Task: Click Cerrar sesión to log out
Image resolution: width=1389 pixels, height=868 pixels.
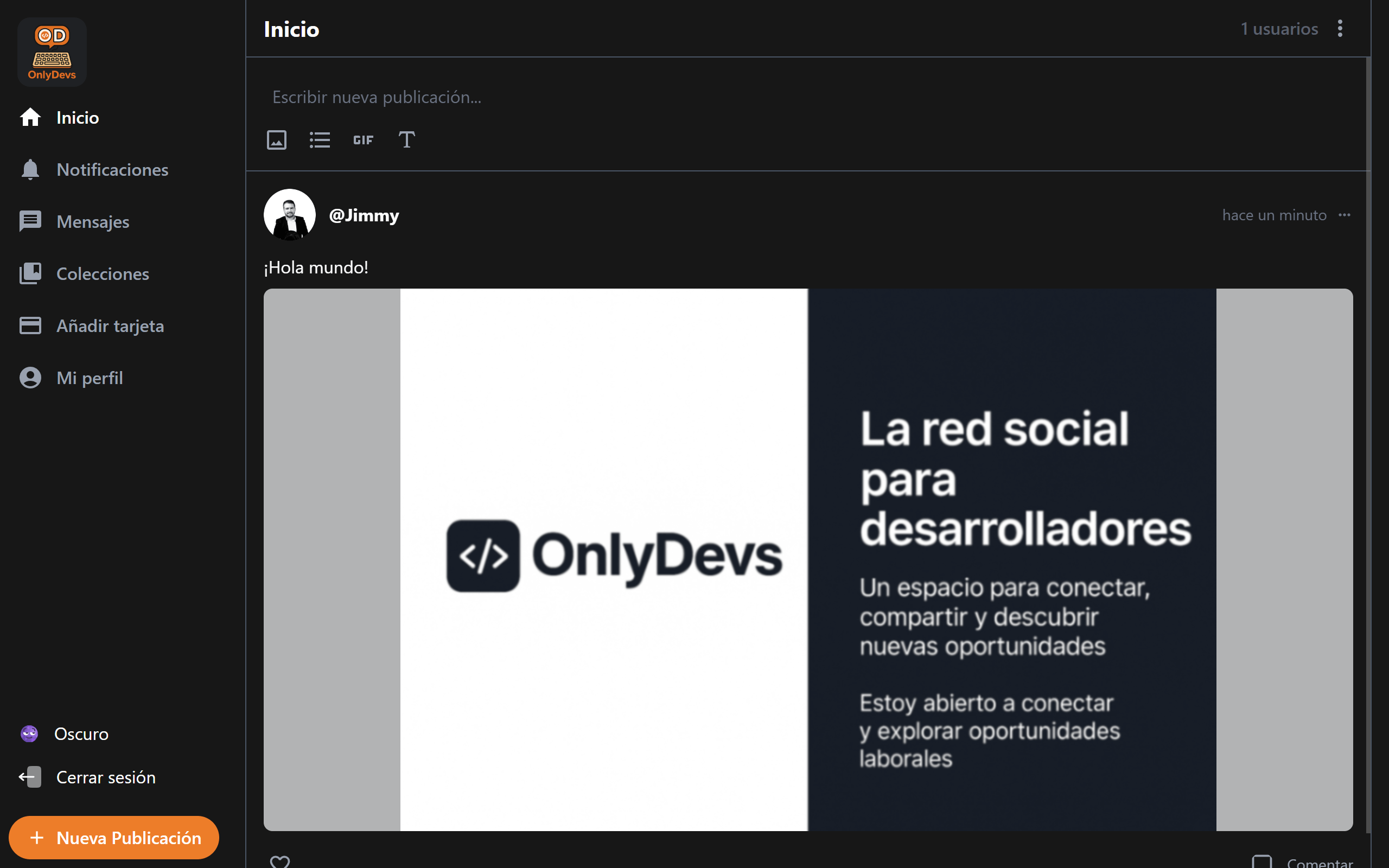Action: click(106, 777)
